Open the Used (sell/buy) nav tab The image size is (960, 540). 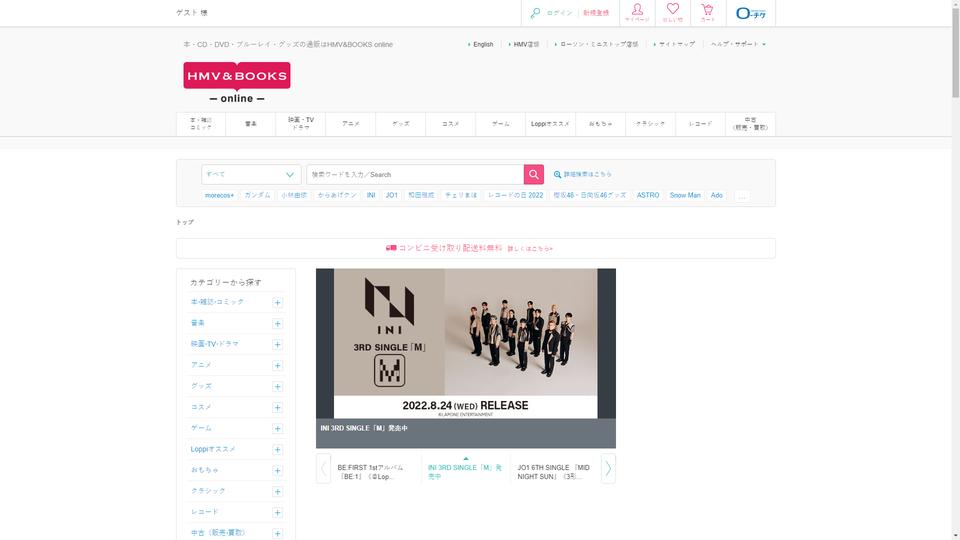751,124
